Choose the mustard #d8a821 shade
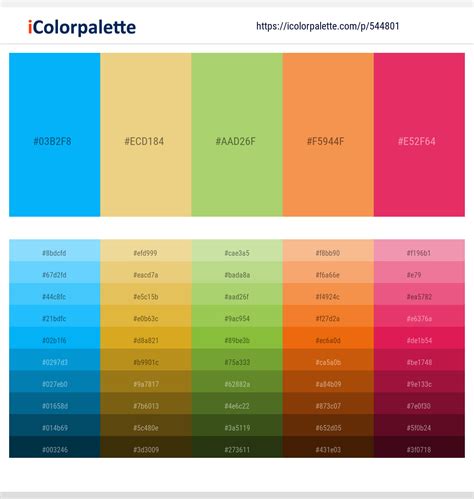 point(146,338)
